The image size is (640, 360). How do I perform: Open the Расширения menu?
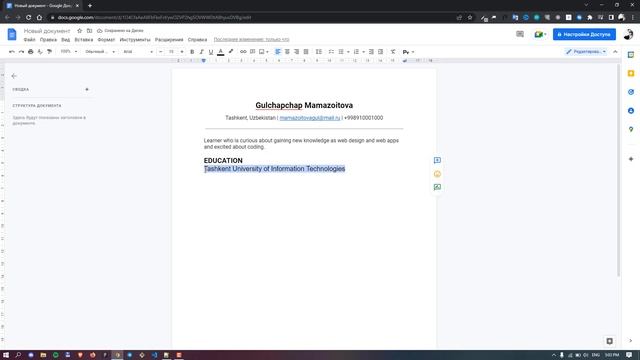coord(169,40)
